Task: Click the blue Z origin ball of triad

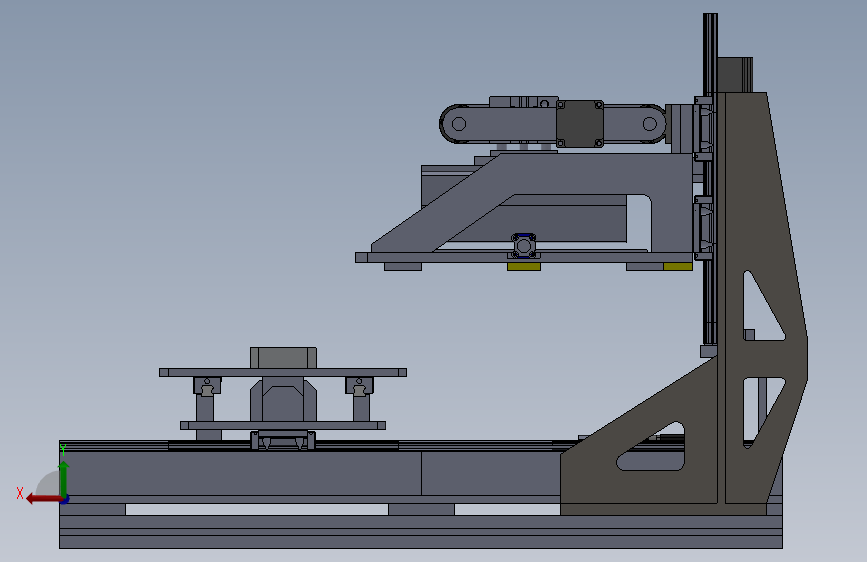Action: click(x=65, y=499)
